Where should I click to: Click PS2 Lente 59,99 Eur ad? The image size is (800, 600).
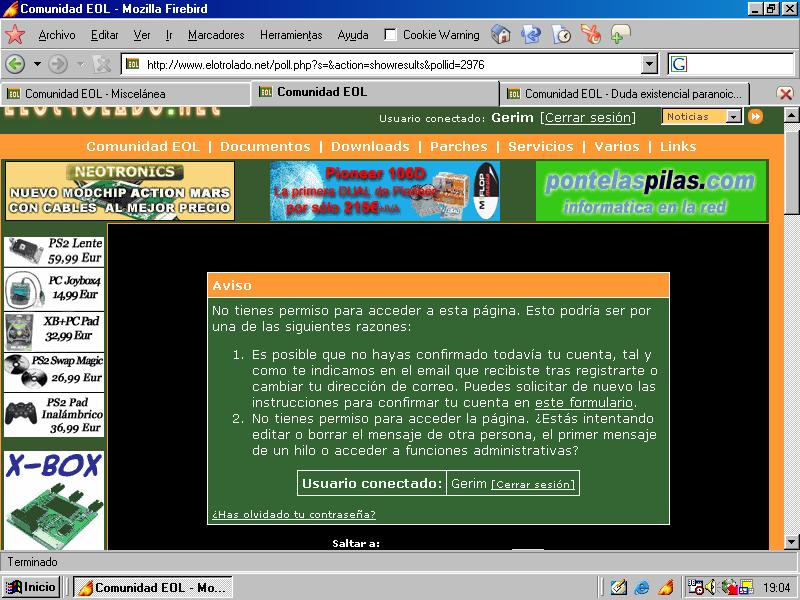54,252
